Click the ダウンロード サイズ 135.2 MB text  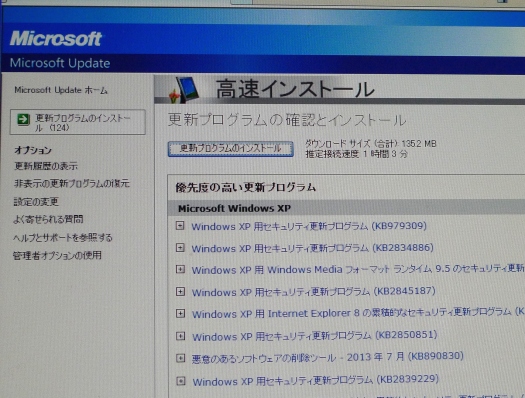pyautogui.click(x=370, y=144)
